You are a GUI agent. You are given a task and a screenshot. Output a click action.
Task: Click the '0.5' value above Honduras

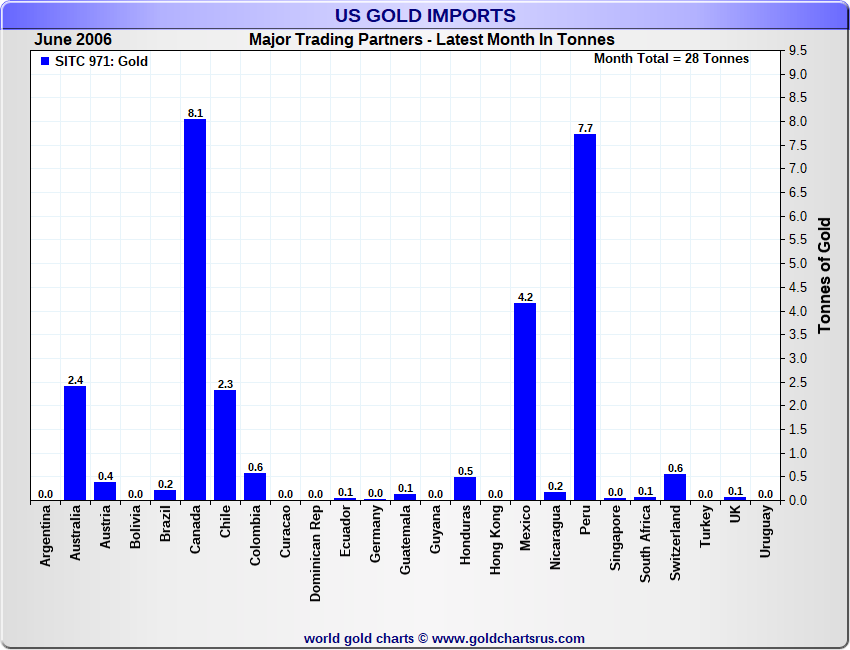[466, 471]
